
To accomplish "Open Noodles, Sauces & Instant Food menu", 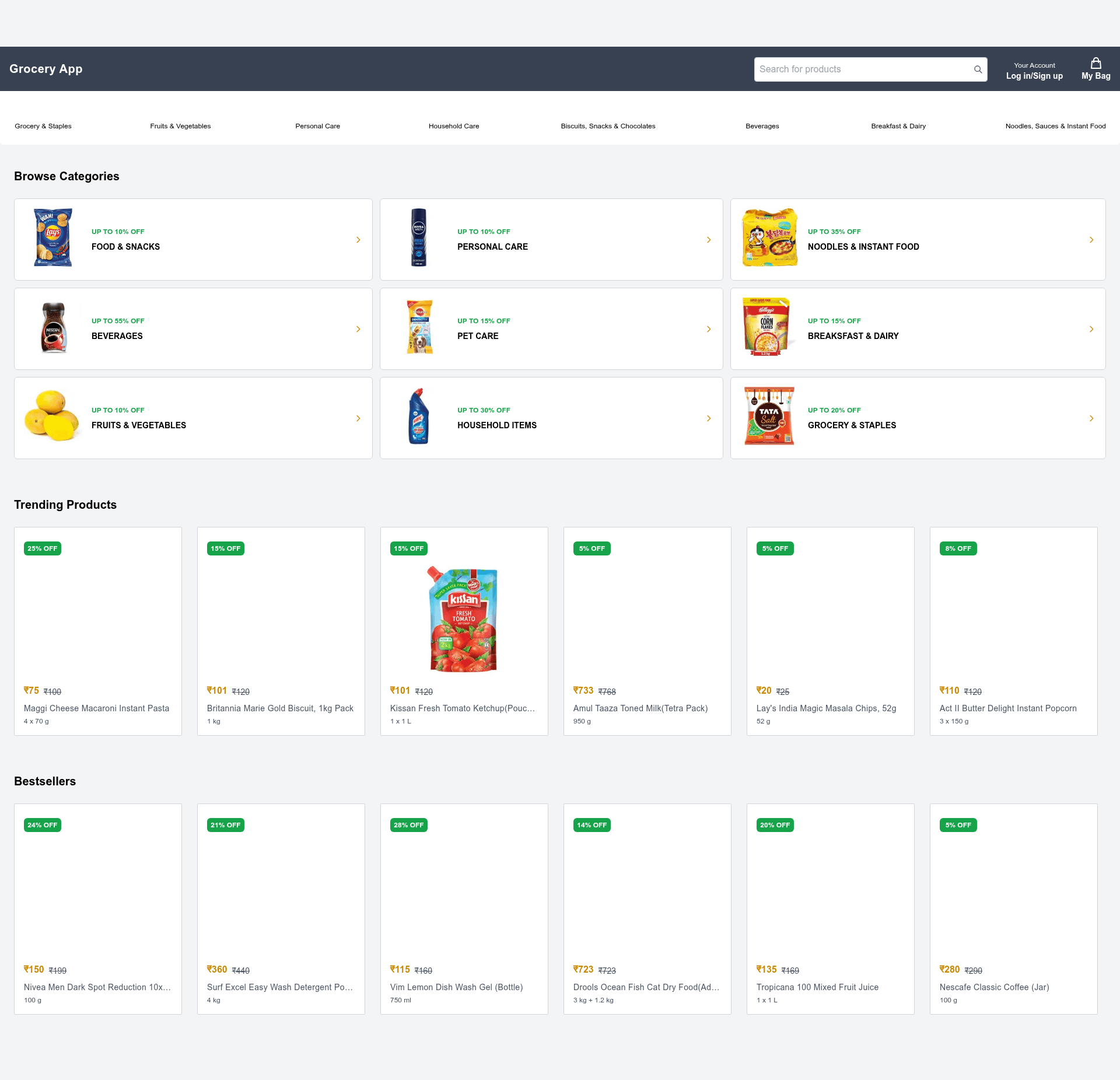I will [x=1055, y=126].
